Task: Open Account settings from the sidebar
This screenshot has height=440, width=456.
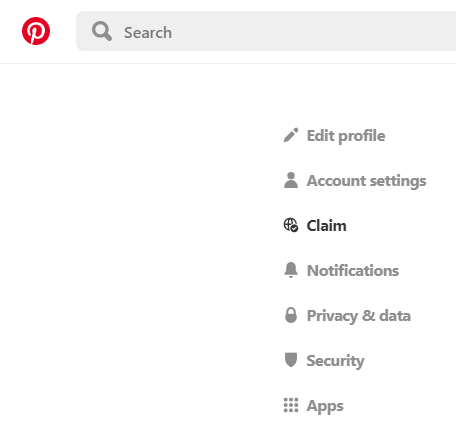Action: [x=366, y=181]
